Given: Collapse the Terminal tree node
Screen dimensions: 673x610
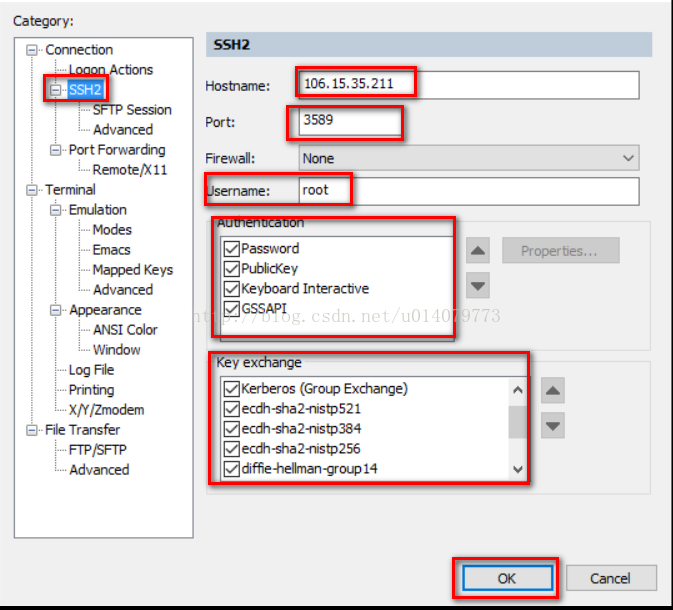Looking at the screenshot, I should 32,190.
